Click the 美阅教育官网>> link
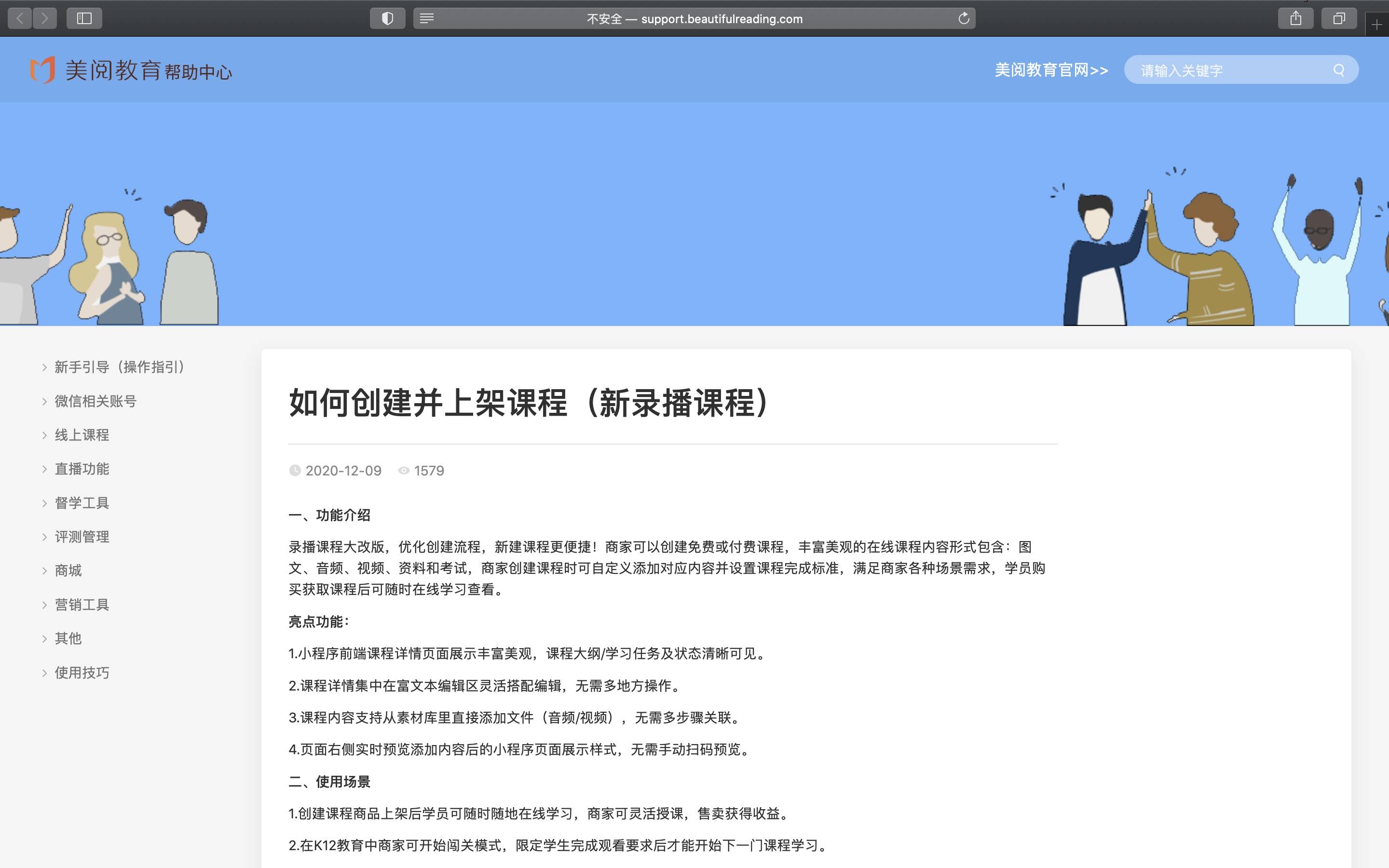1389x868 pixels. pos(1051,70)
